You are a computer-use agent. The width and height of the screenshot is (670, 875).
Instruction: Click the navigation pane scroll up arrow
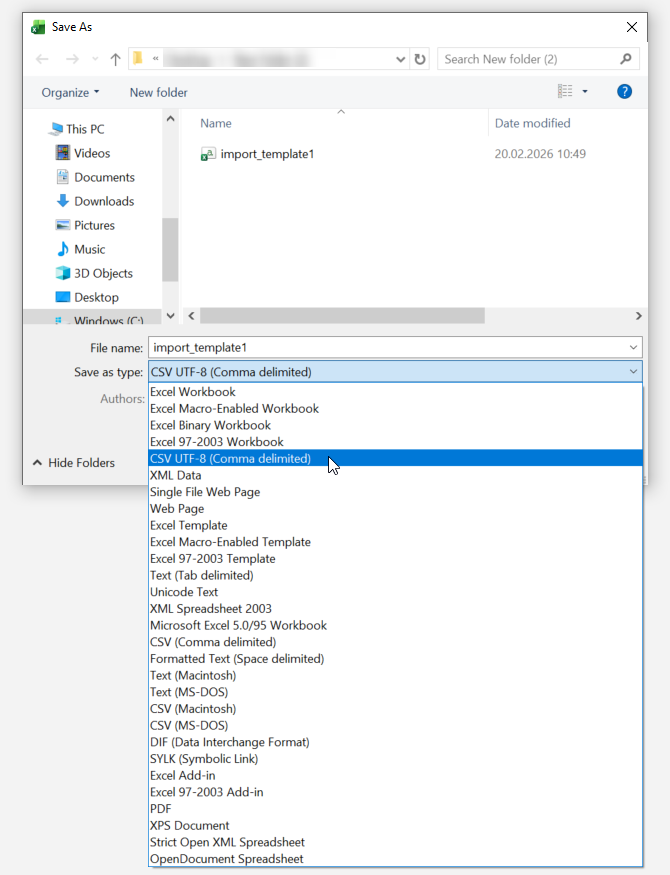click(170, 118)
